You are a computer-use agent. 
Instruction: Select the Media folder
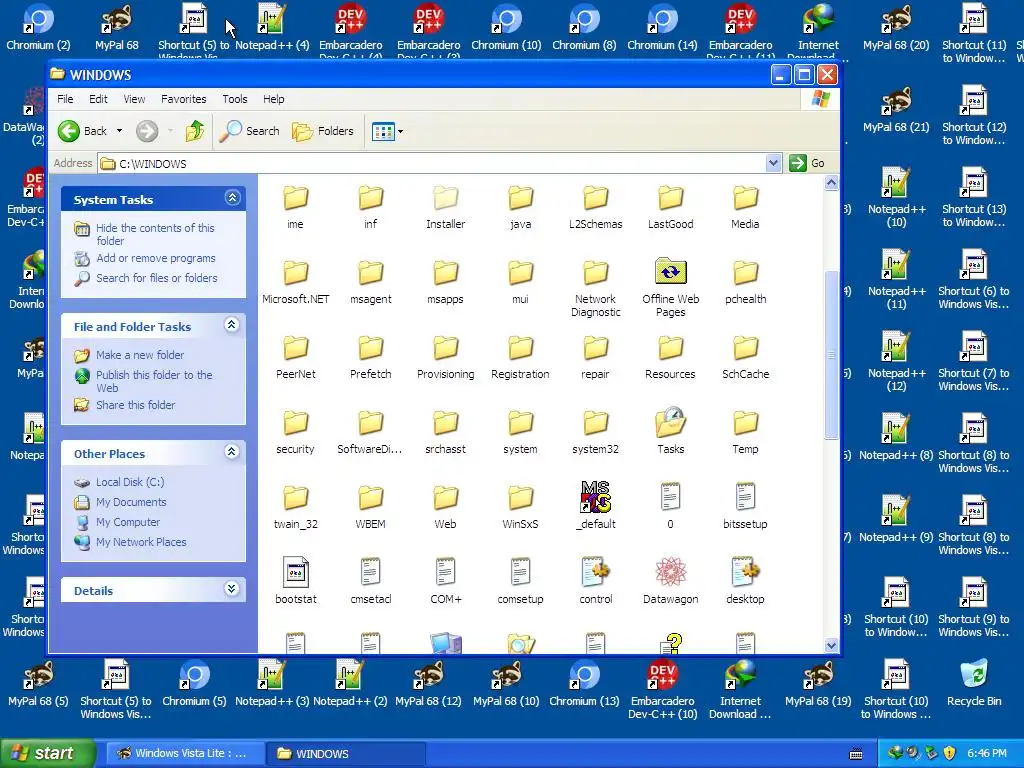pos(744,208)
